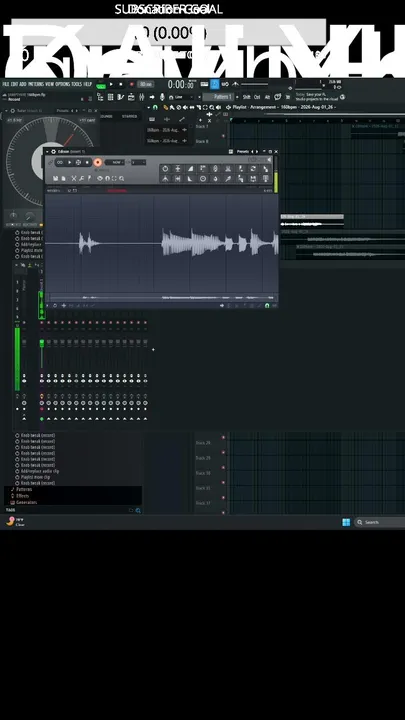Click browser folder icon near TAGS
405x720 pixels.
131,510
